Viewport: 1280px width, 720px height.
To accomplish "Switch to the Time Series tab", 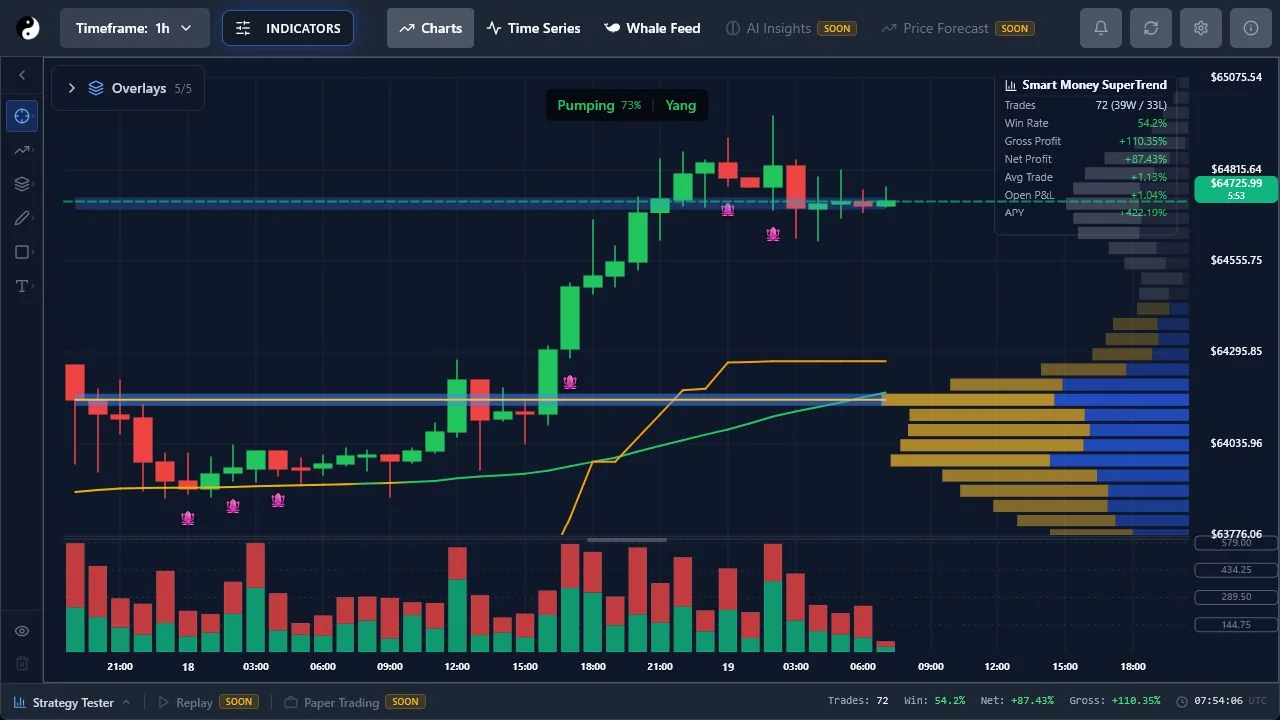I will (533, 28).
